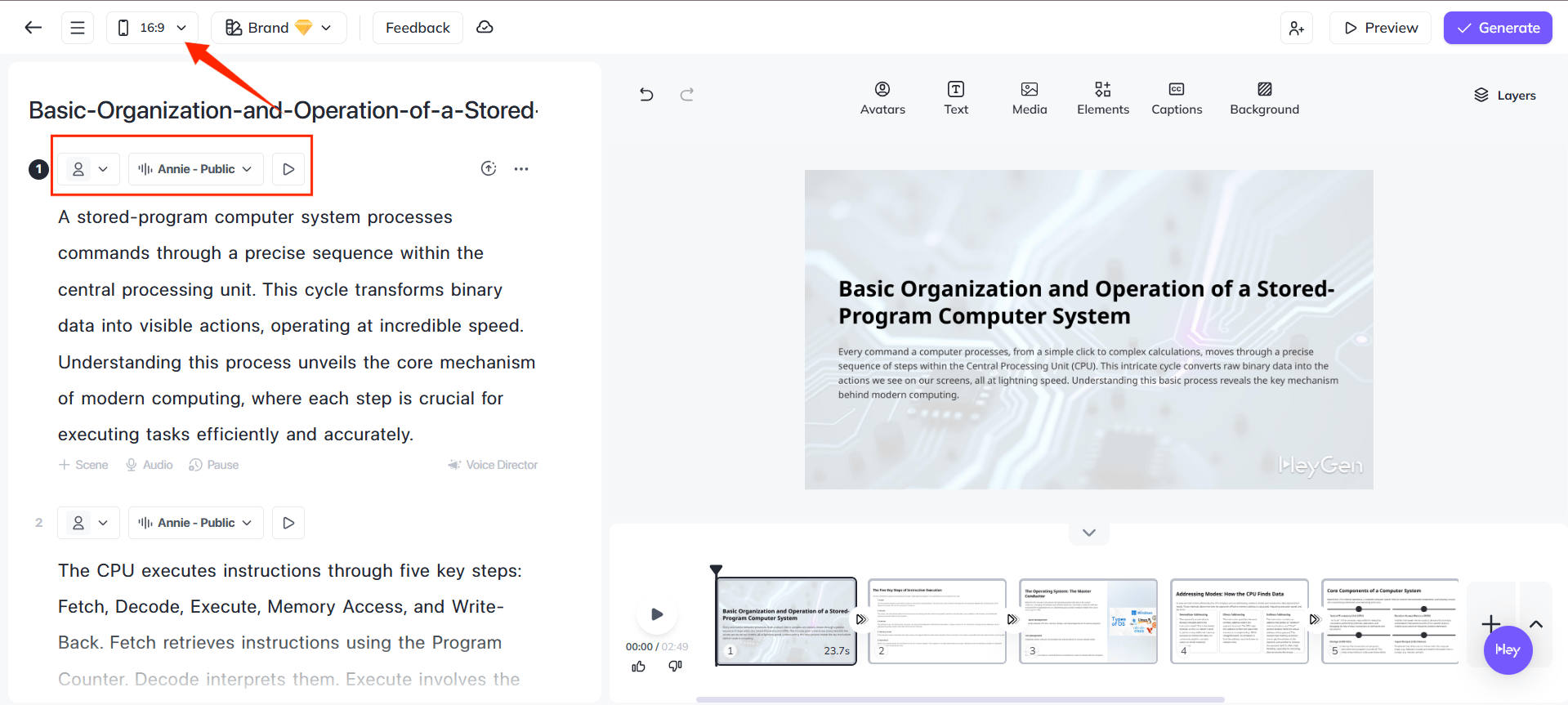
Task: Add a new Scene below scene 1
Action: pyautogui.click(x=83, y=465)
